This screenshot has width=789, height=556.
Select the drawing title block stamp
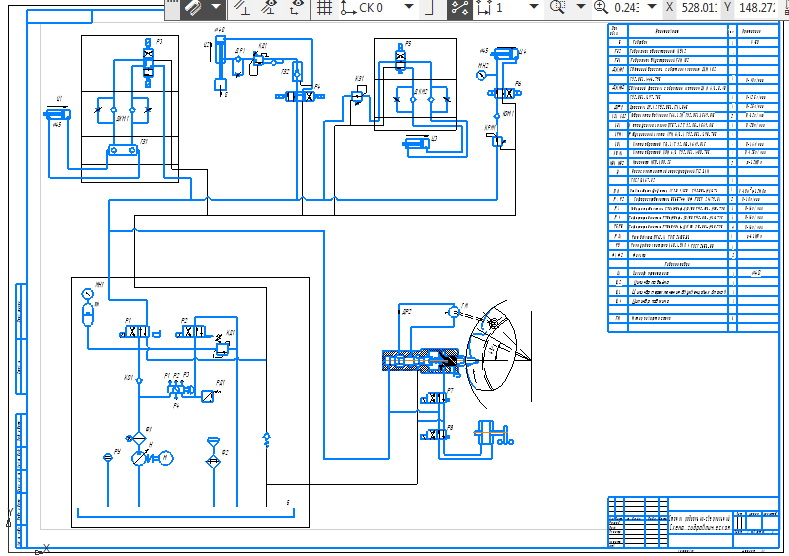click(x=693, y=522)
